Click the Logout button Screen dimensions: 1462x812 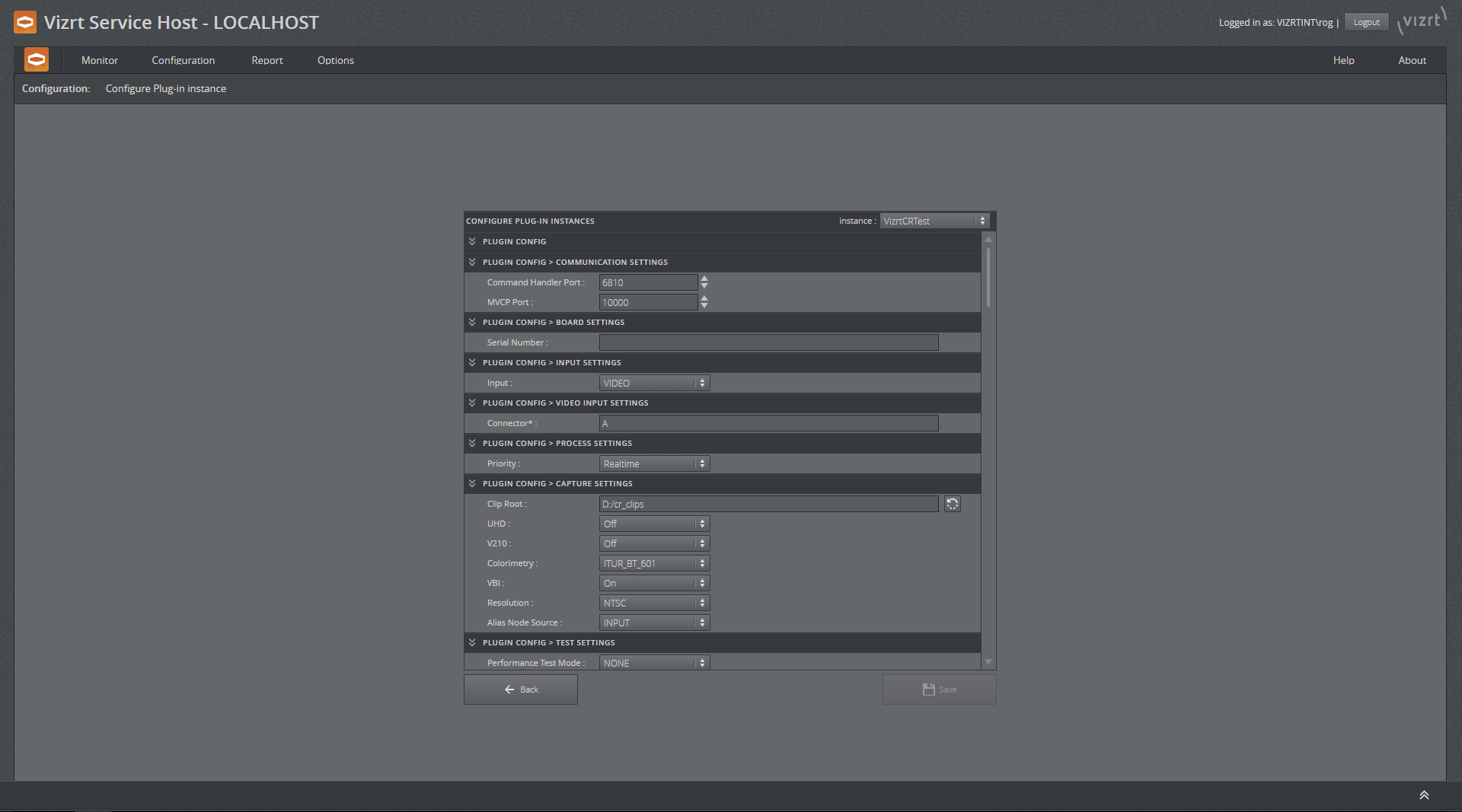coord(1366,22)
